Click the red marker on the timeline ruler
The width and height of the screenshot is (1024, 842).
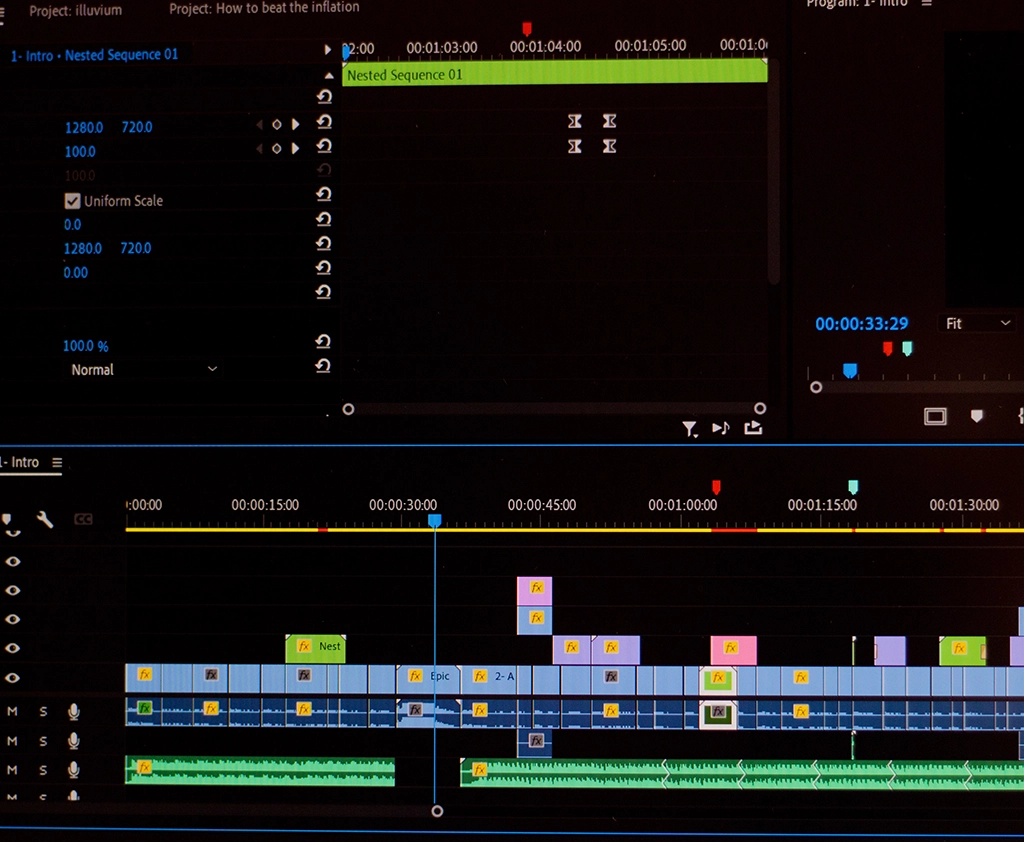716,487
